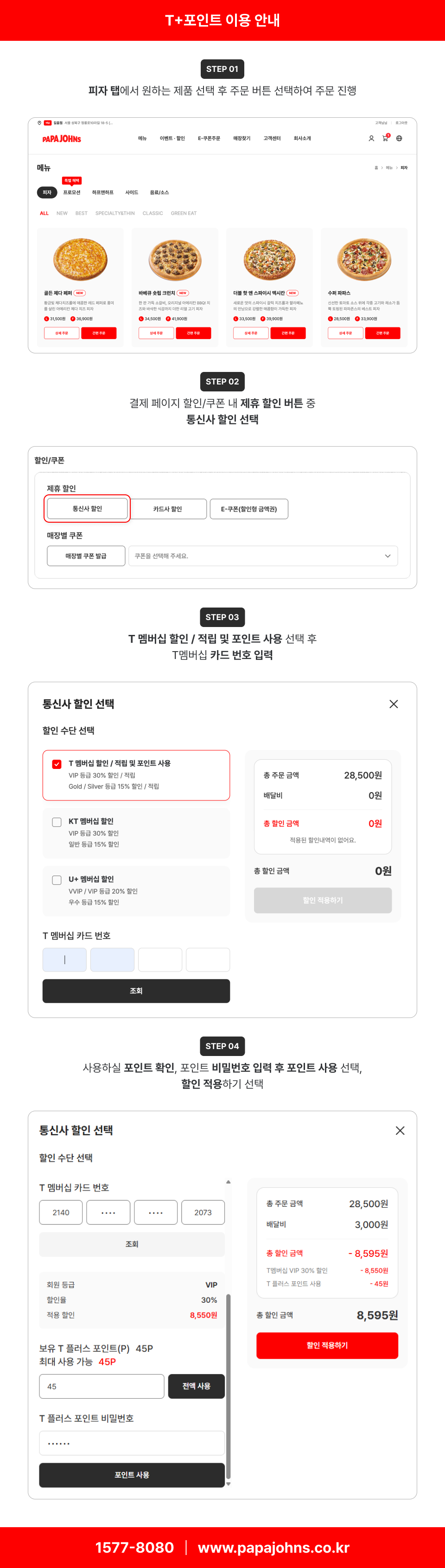Image resolution: width=445 pixels, height=1568 pixels.
Task: Select the U+ 멤버십 할인 option
Action: pyautogui.click(x=57, y=879)
